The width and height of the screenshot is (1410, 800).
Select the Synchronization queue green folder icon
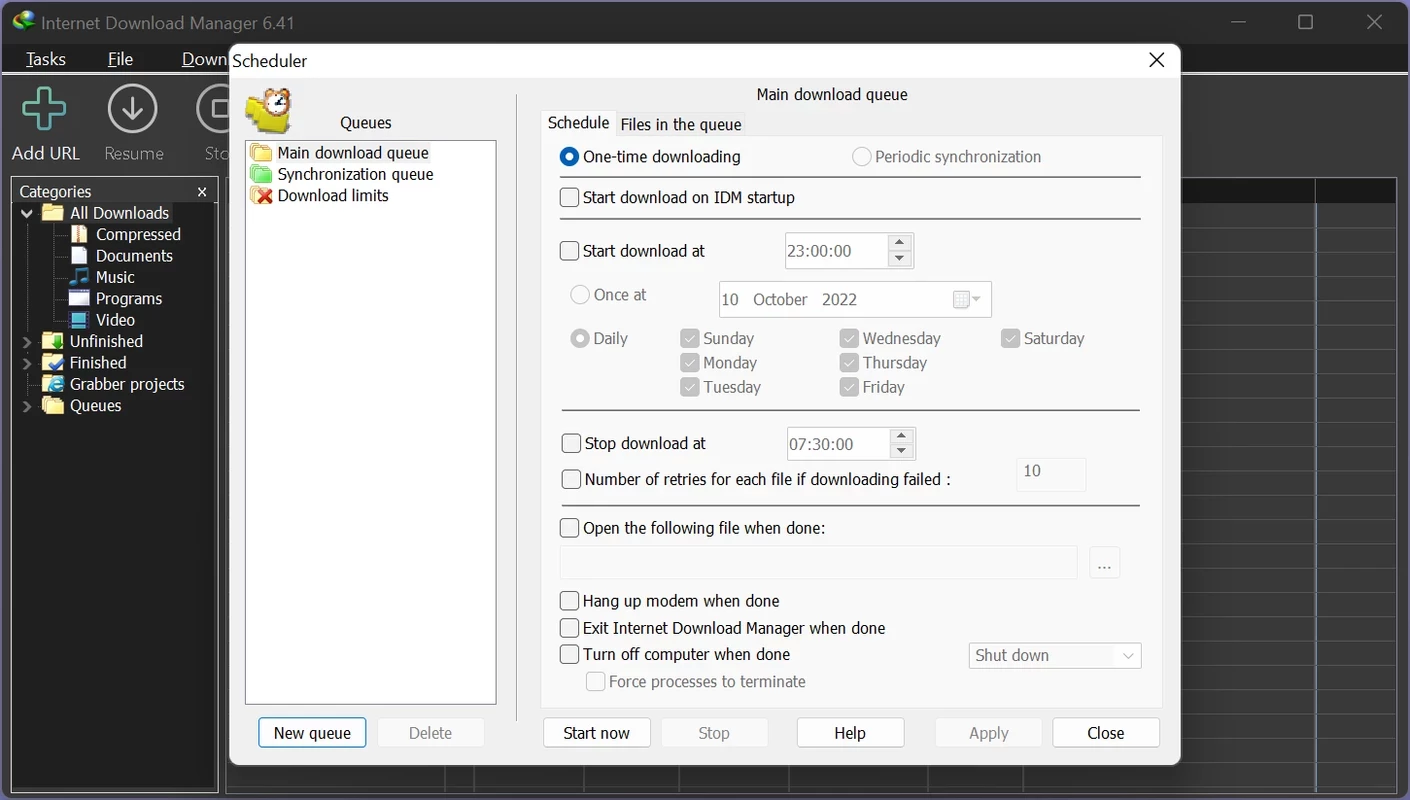262,174
